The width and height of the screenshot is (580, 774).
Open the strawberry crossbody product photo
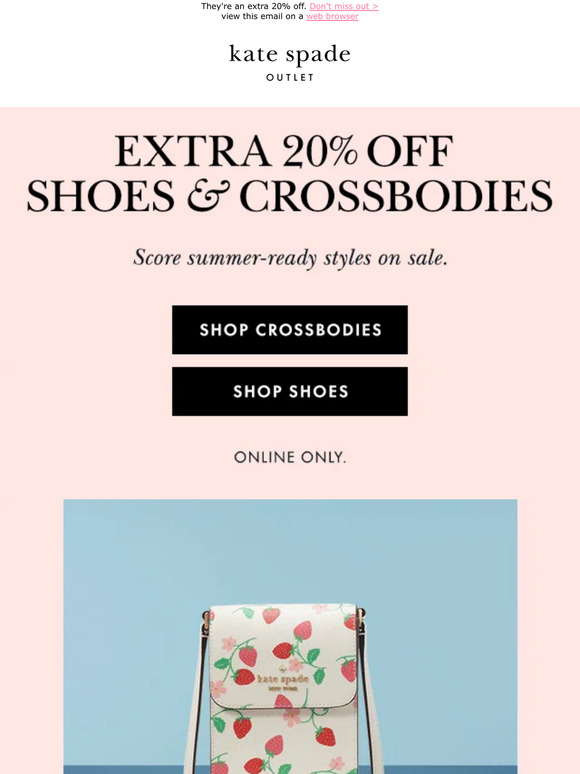pyautogui.click(x=290, y=637)
